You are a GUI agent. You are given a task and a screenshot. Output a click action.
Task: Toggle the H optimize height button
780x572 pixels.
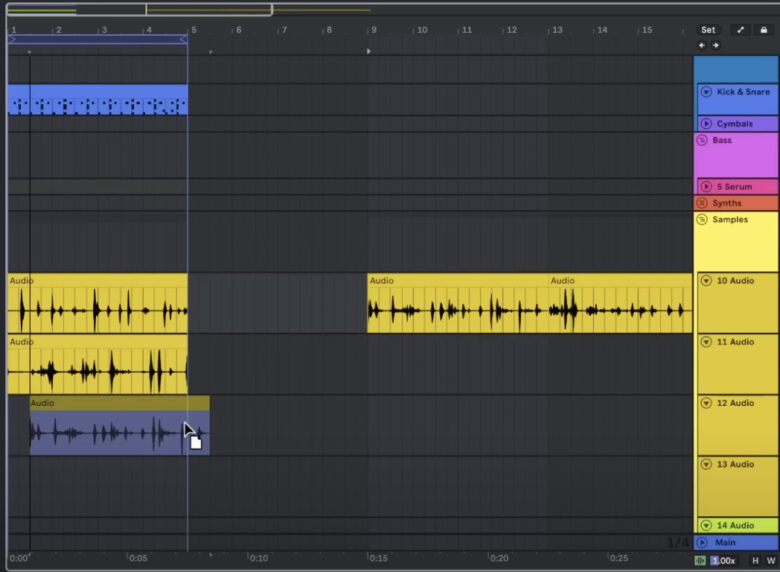[x=755, y=561]
